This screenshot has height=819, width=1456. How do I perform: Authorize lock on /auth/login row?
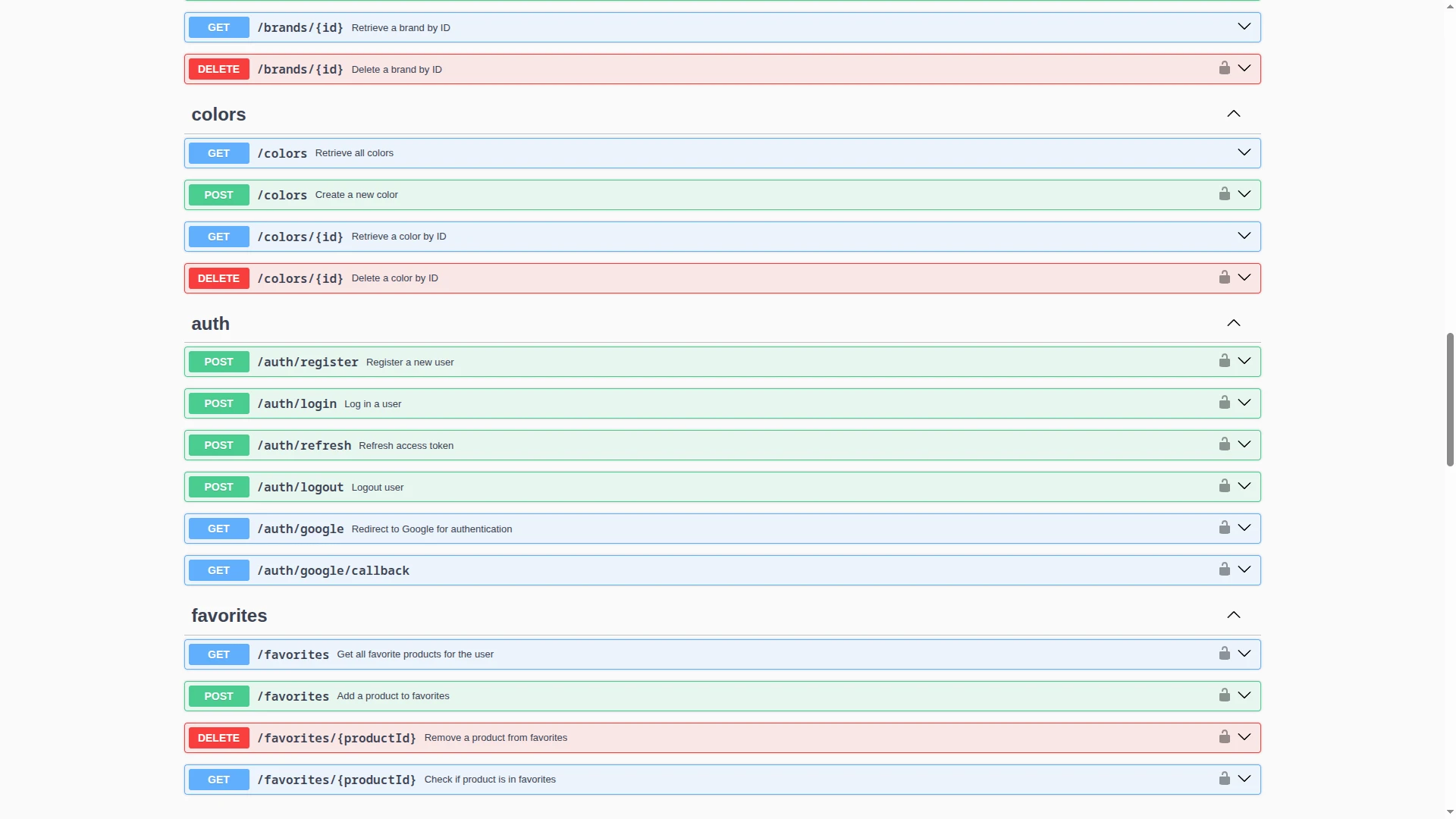point(1224,403)
